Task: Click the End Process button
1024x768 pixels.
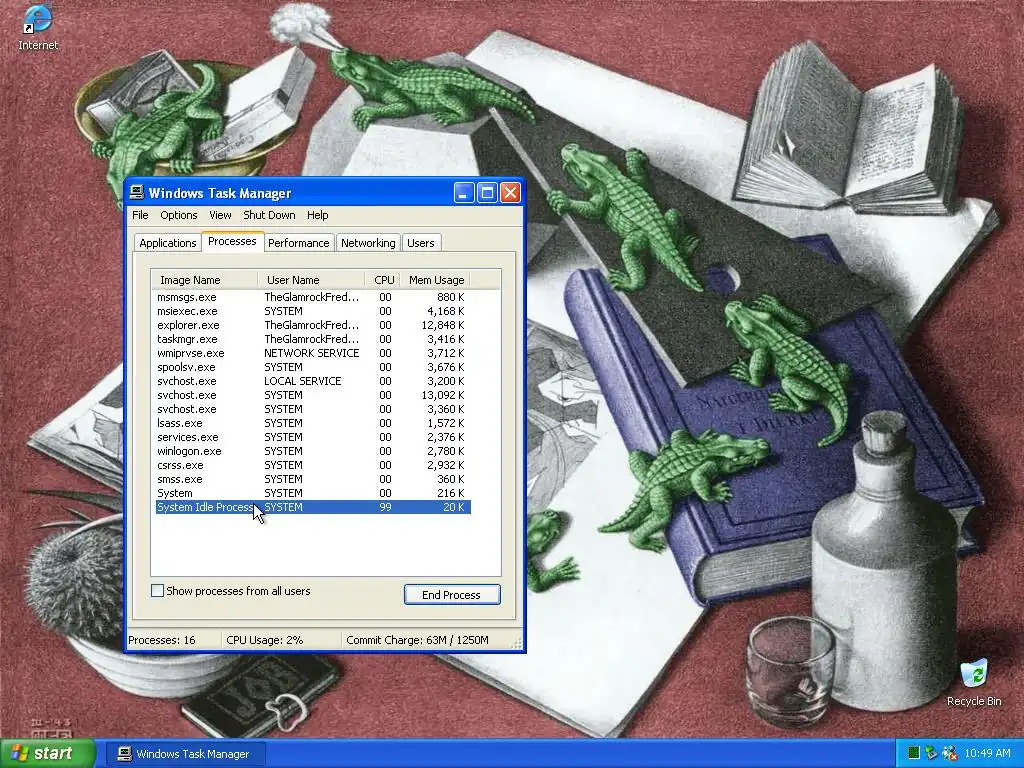Action: 452,594
